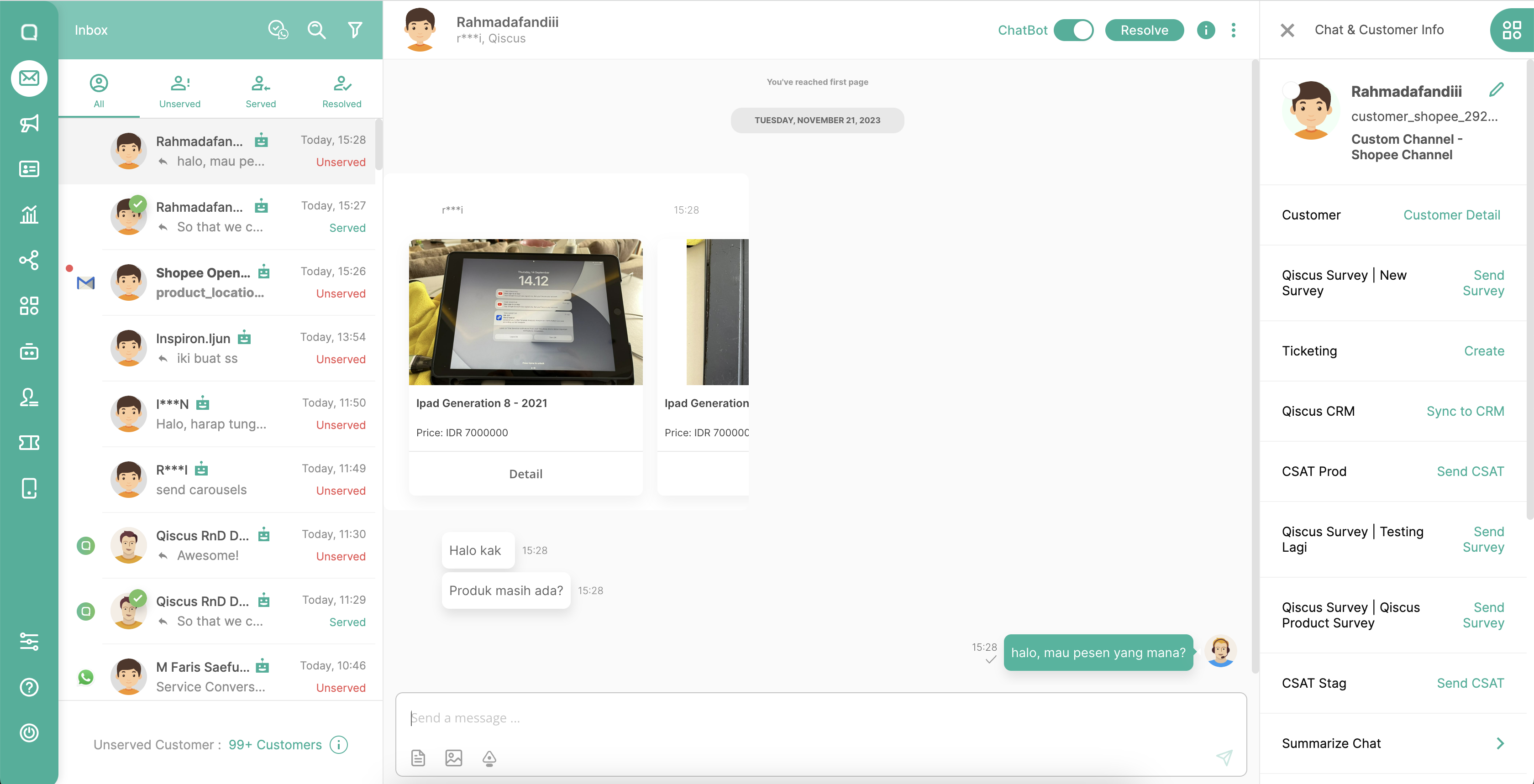Viewport: 1534px width, 784px height.
Task: Click Create for Ticketing
Action: tap(1484, 350)
